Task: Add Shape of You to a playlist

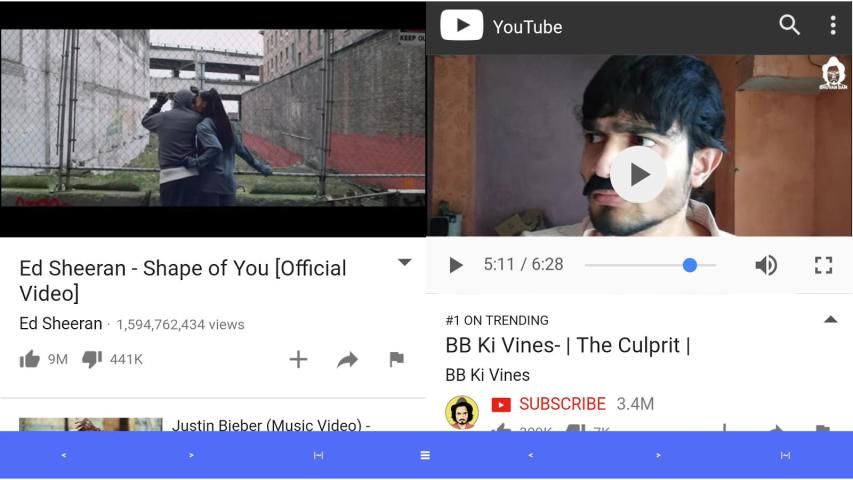Action: [x=298, y=359]
